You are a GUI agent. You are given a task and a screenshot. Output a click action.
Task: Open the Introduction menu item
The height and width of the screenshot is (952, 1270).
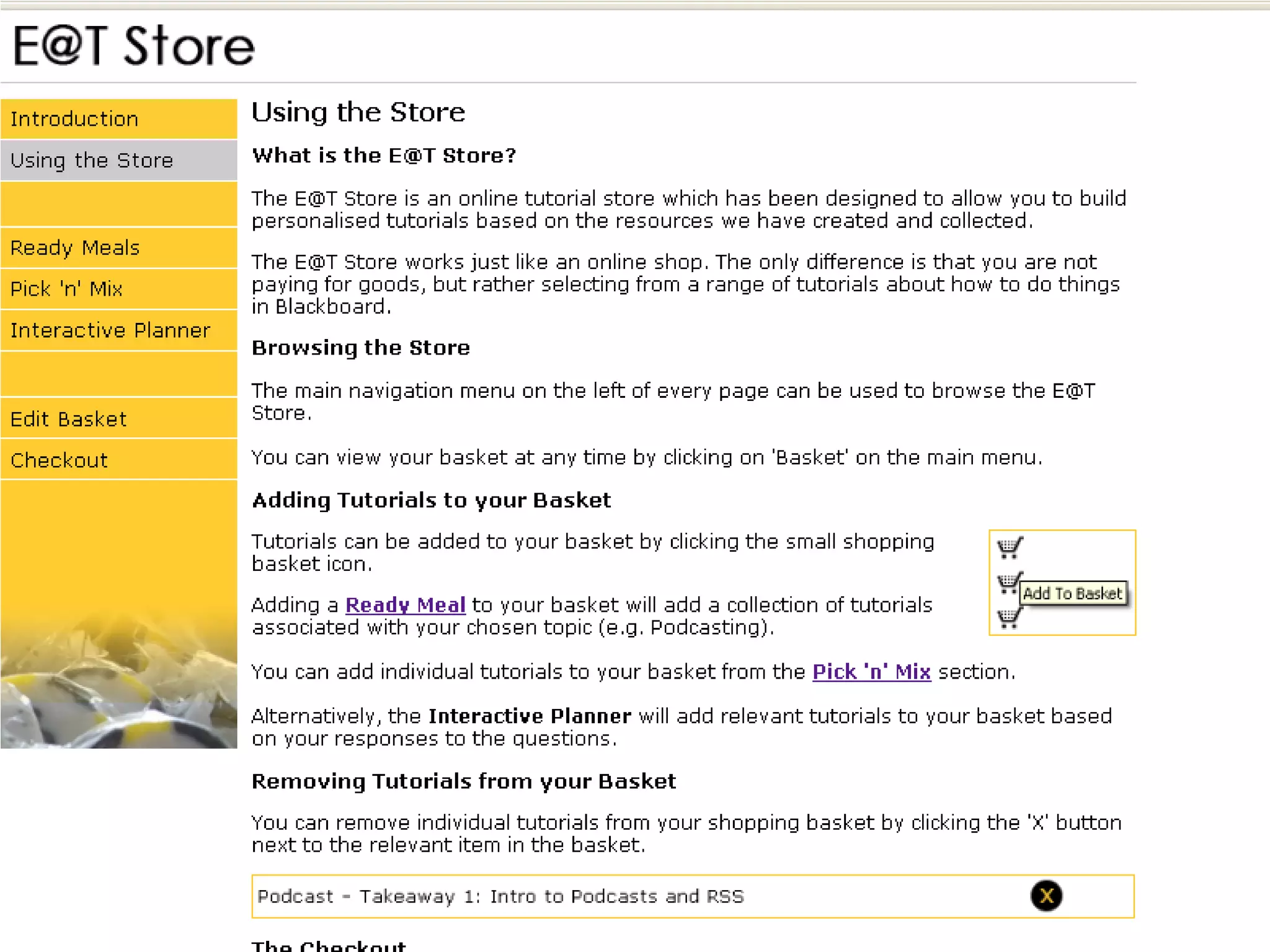[74, 119]
